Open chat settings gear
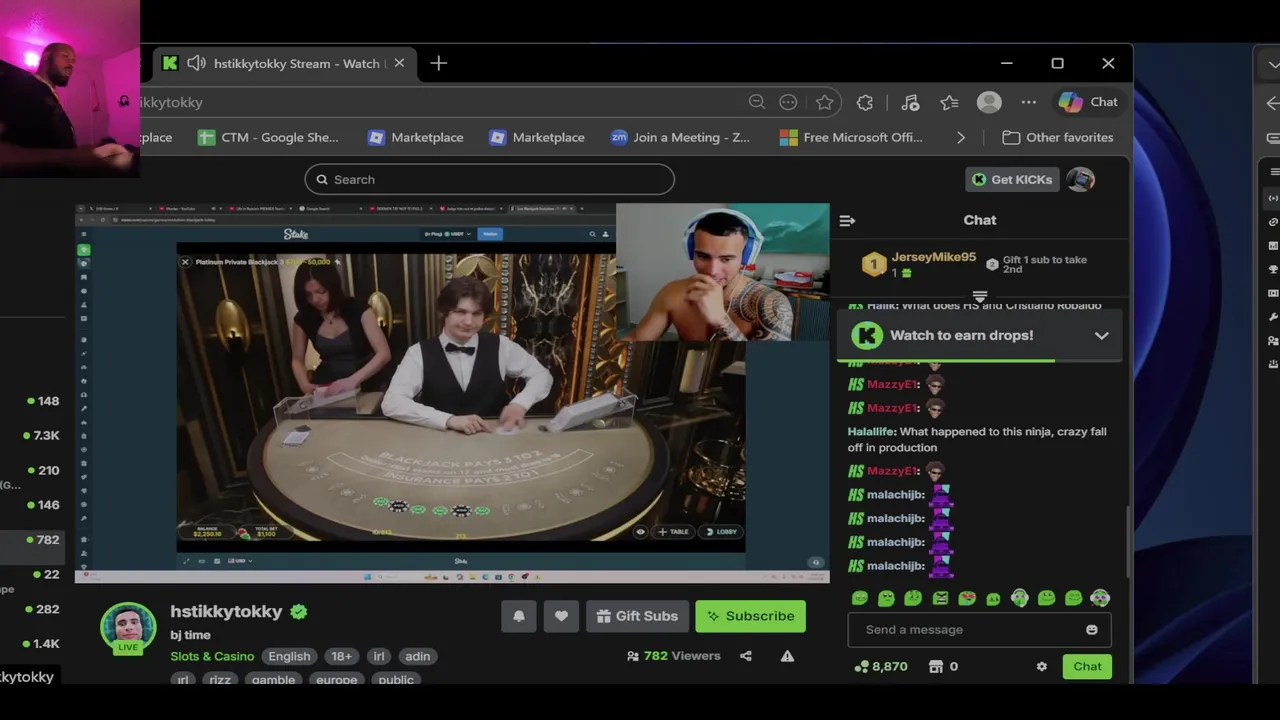The height and width of the screenshot is (720, 1280). click(x=1041, y=666)
